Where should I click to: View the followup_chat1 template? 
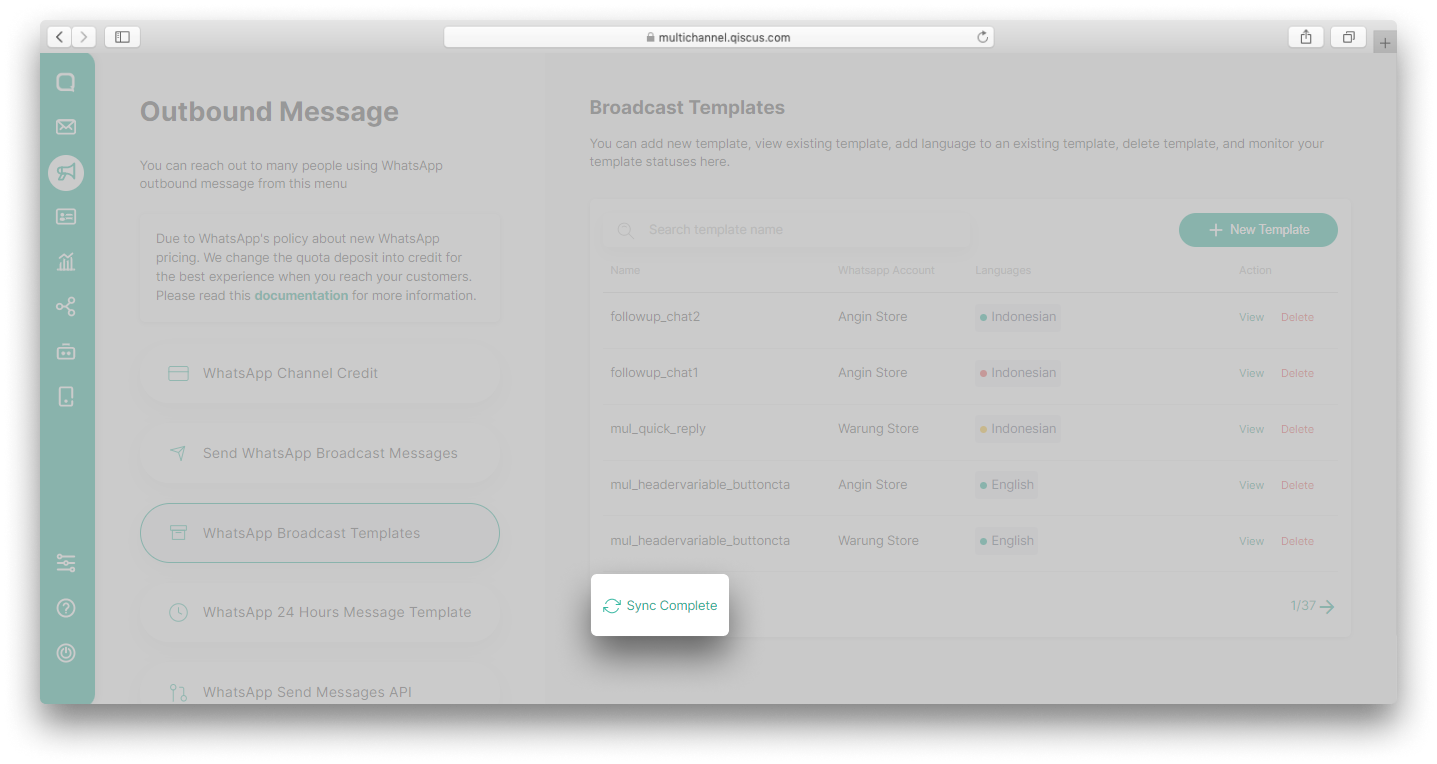pos(1252,373)
